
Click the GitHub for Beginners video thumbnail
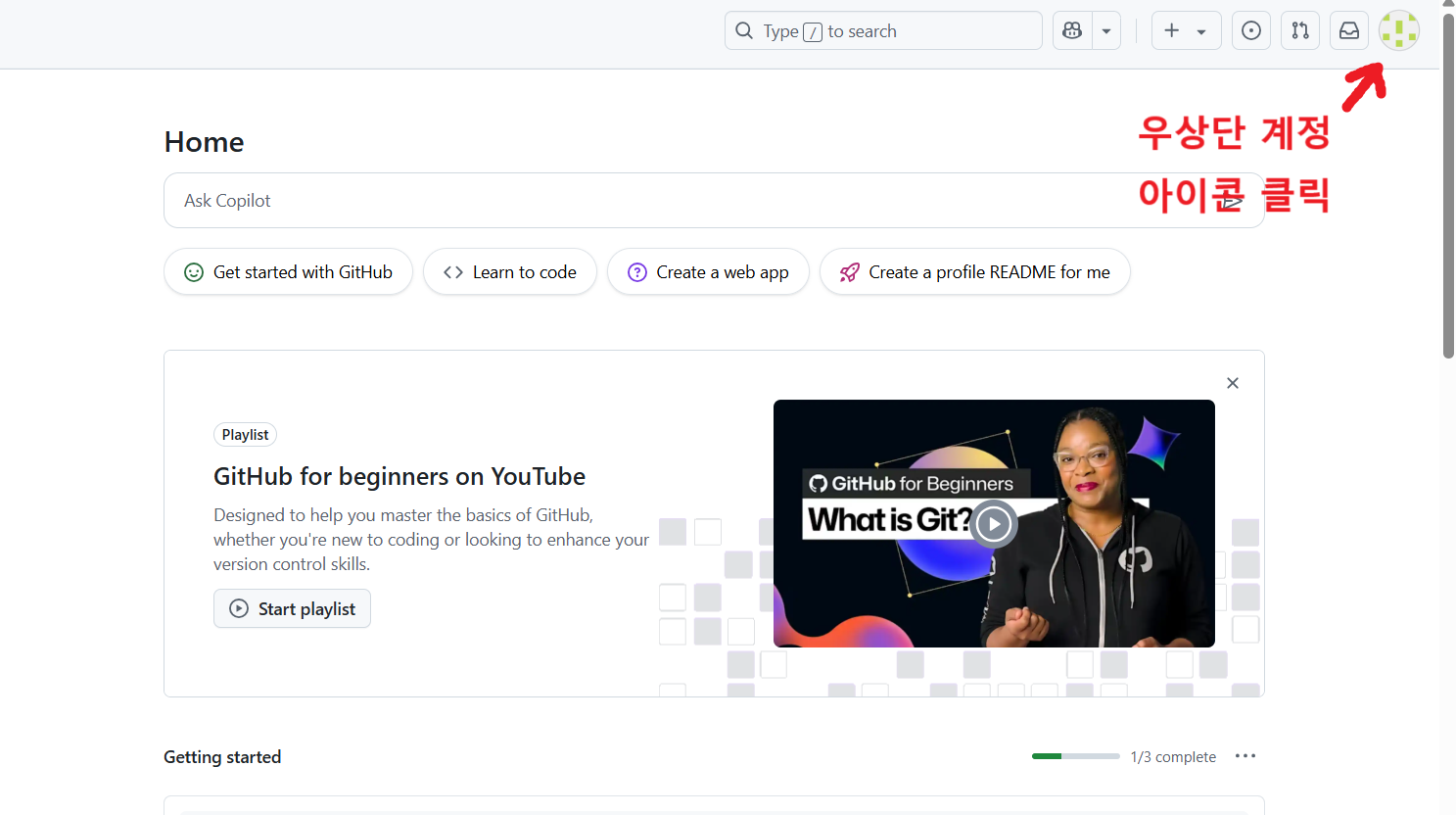coord(994,523)
